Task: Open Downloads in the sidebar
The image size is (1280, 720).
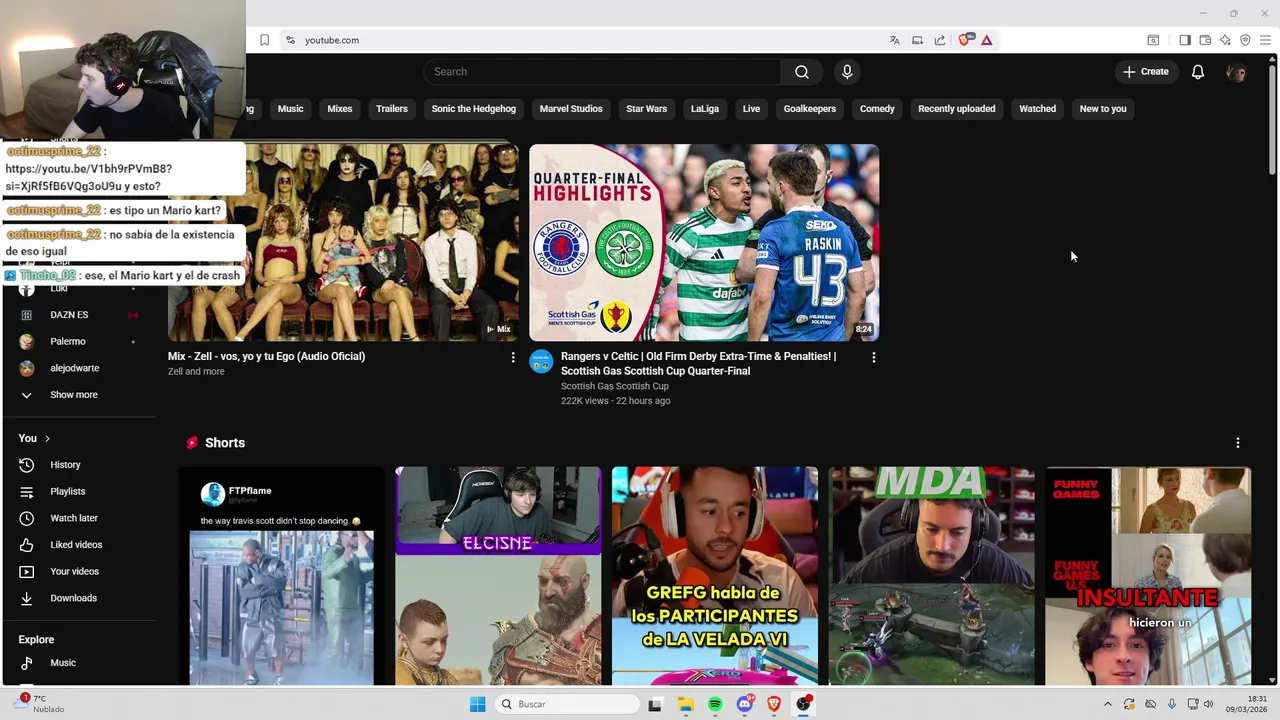Action: click(79, 598)
